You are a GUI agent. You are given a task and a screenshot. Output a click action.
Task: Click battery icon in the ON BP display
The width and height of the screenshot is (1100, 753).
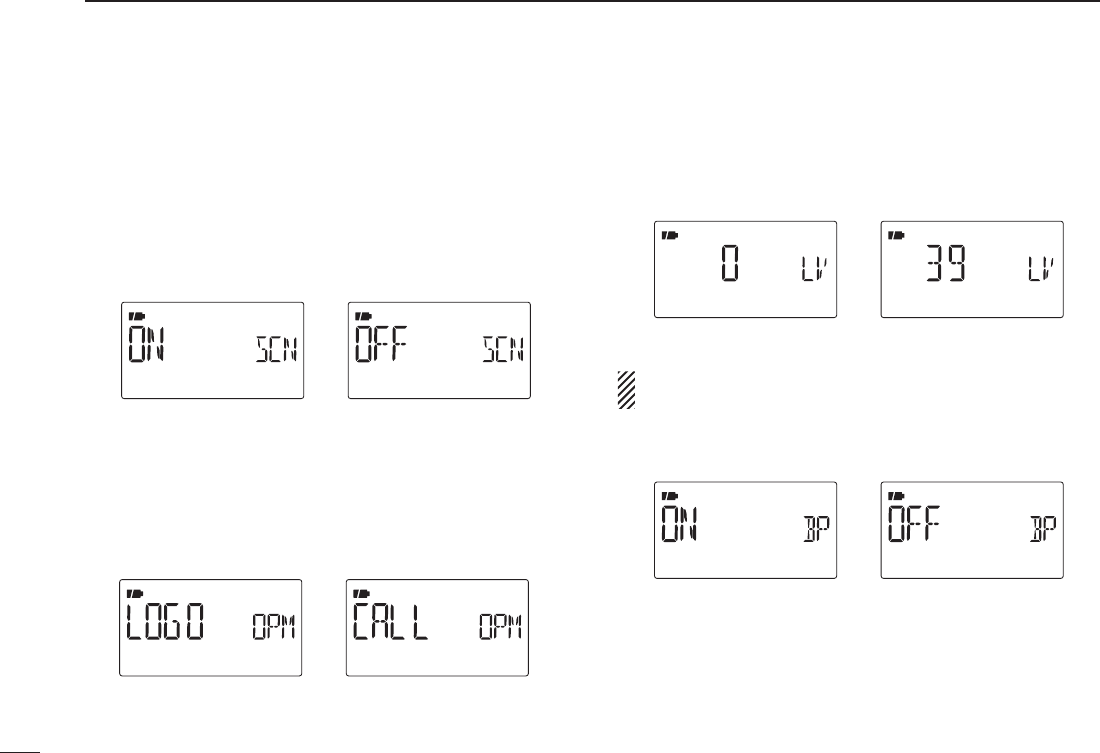point(670,495)
